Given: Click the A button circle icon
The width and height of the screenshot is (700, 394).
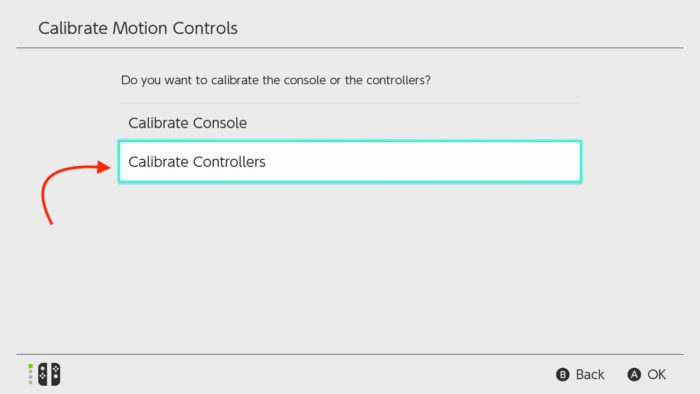Looking at the screenshot, I should [x=634, y=374].
